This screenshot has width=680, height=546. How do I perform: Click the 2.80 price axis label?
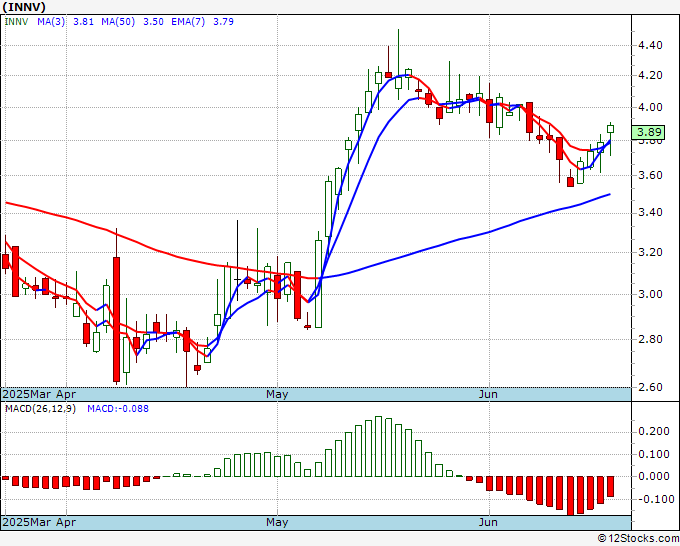tap(650, 339)
